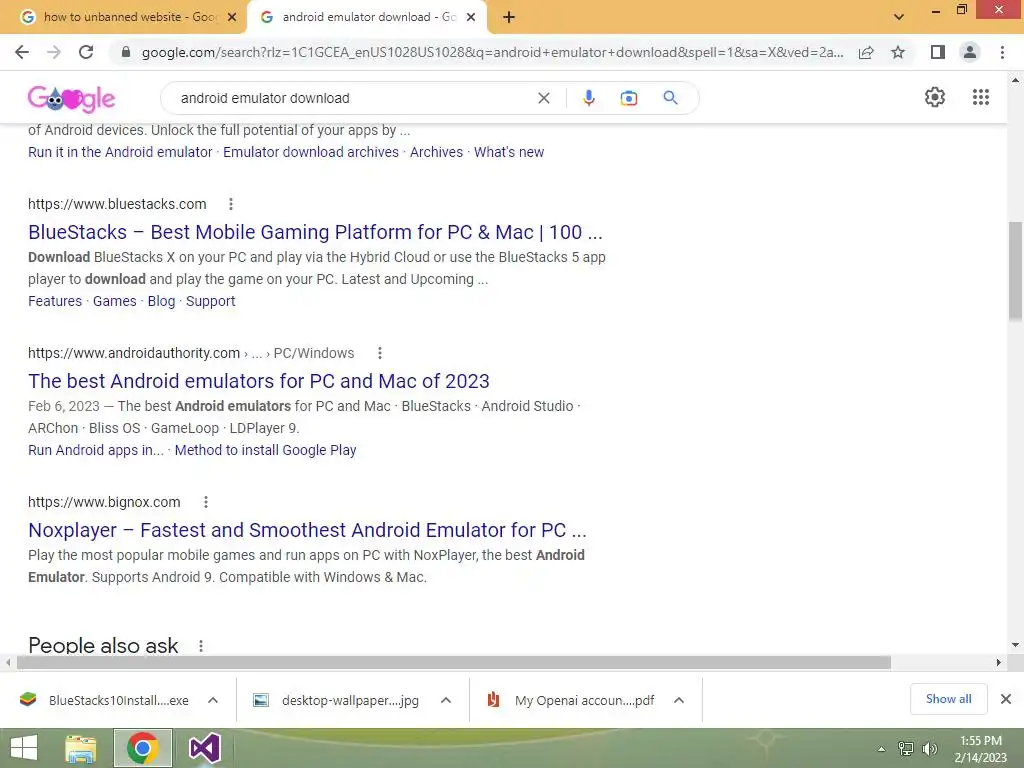Share this page from the address bar

point(866,52)
